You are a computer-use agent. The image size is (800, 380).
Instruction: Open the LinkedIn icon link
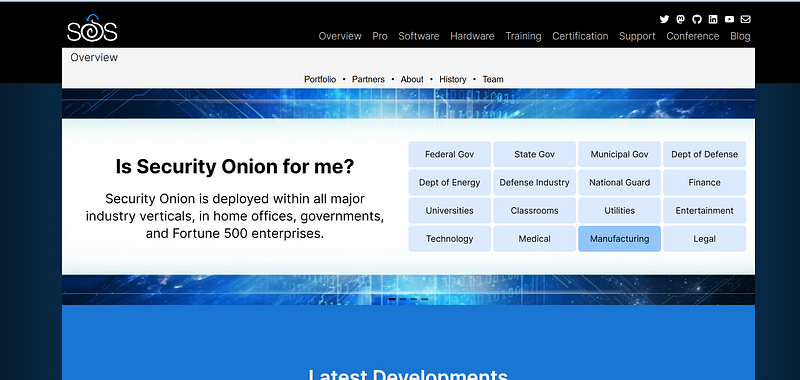click(713, 19)
